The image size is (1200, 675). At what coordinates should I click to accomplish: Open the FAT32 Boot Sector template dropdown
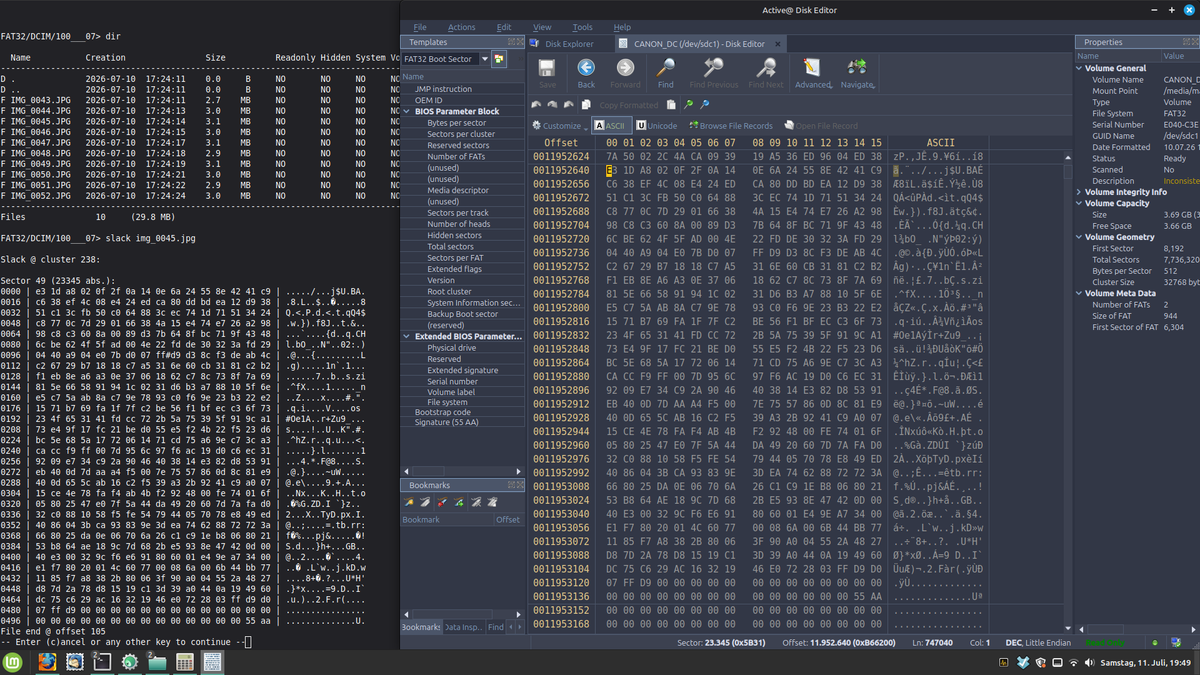(485, 59)
